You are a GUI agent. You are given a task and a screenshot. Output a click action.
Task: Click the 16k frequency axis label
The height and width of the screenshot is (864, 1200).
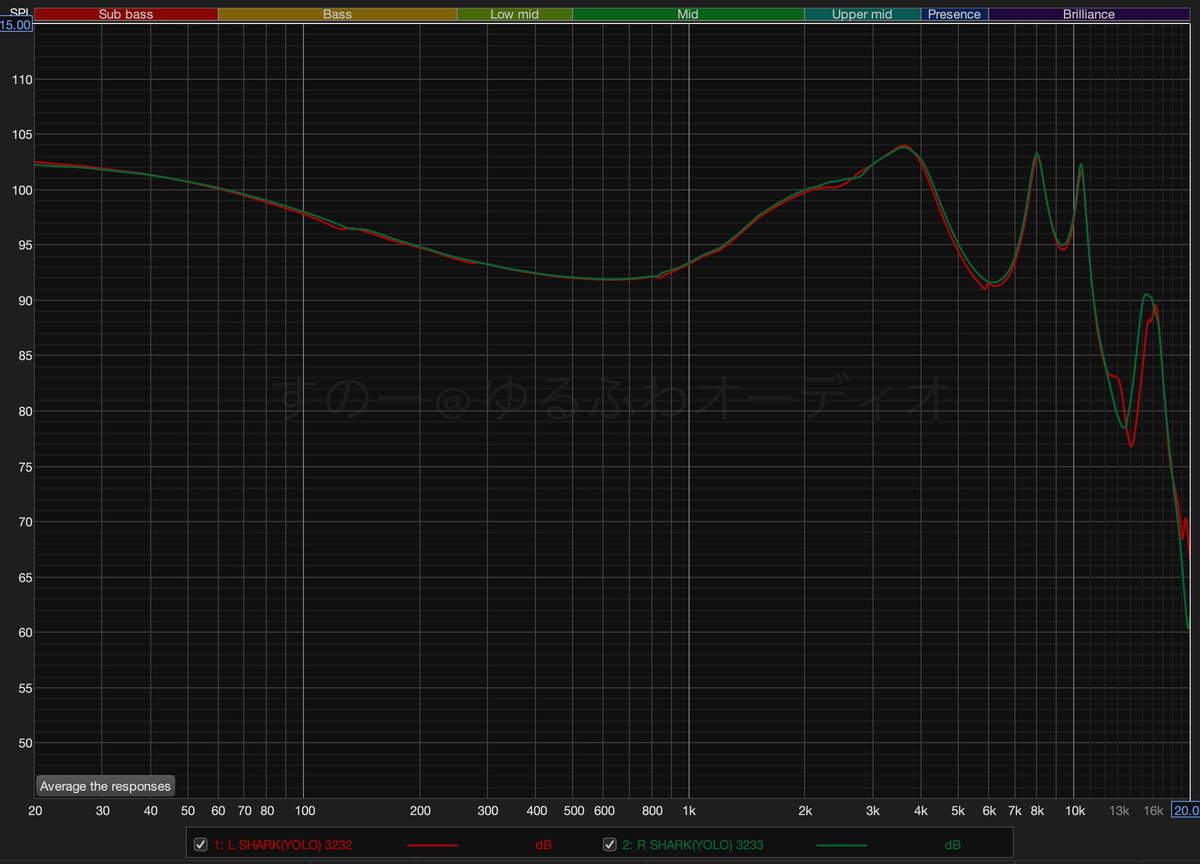[x=1153, y=810]
